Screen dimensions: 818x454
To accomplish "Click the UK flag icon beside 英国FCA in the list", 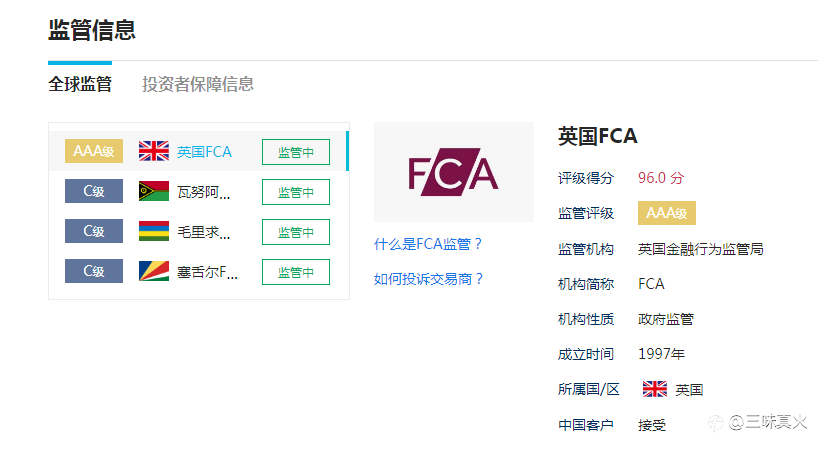I will [x=154, y=151].
